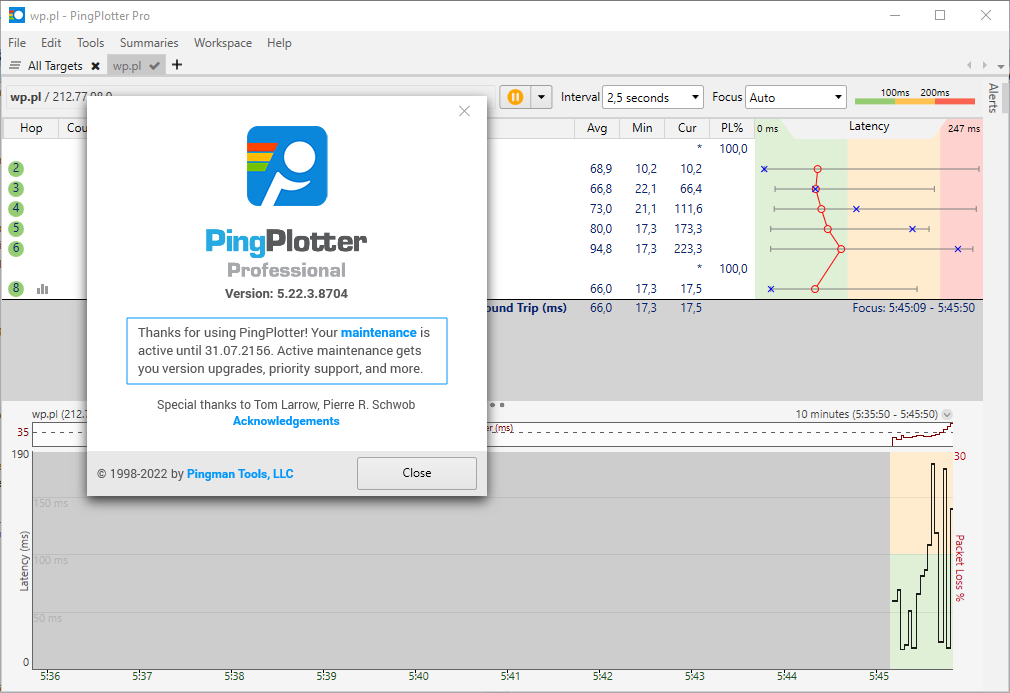Click the Hop column header
1010x693 pixels.
click(31, 128)
